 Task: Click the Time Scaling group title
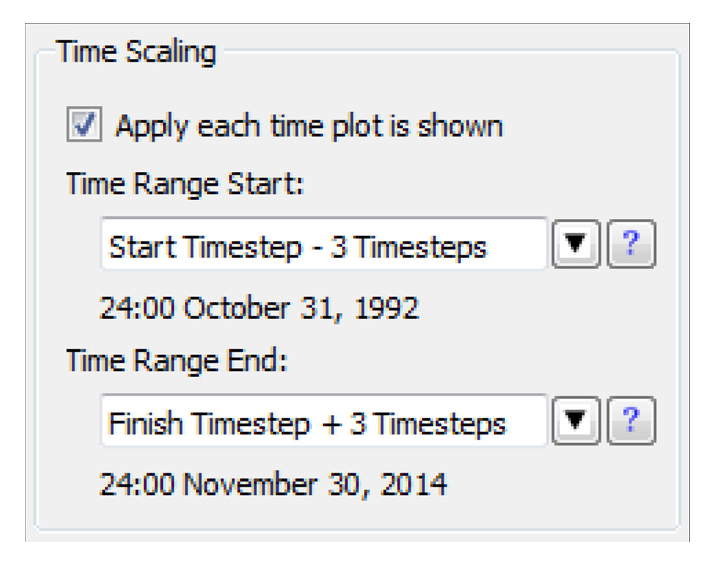(136, 52)
